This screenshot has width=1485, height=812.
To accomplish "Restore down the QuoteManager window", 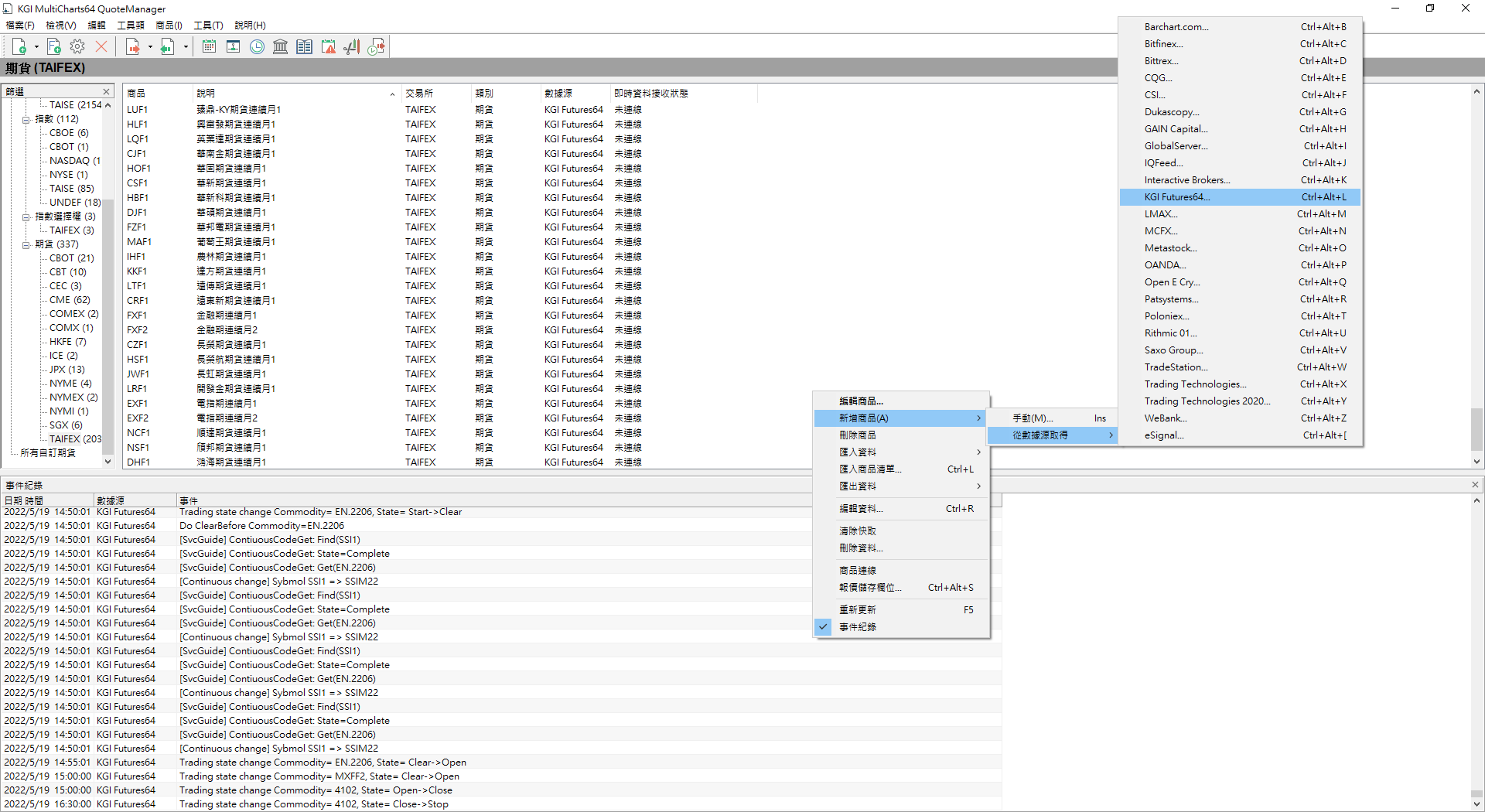I will (1430, 9).
